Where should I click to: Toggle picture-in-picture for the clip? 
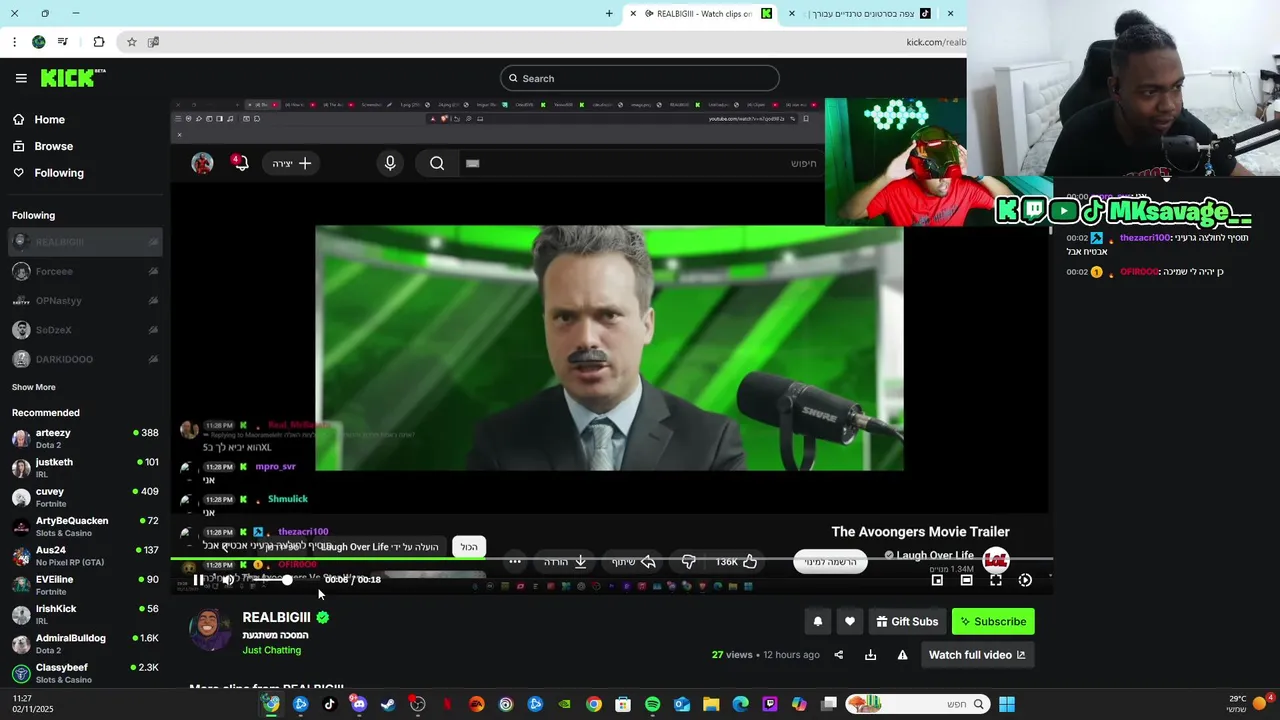(937, 580)
